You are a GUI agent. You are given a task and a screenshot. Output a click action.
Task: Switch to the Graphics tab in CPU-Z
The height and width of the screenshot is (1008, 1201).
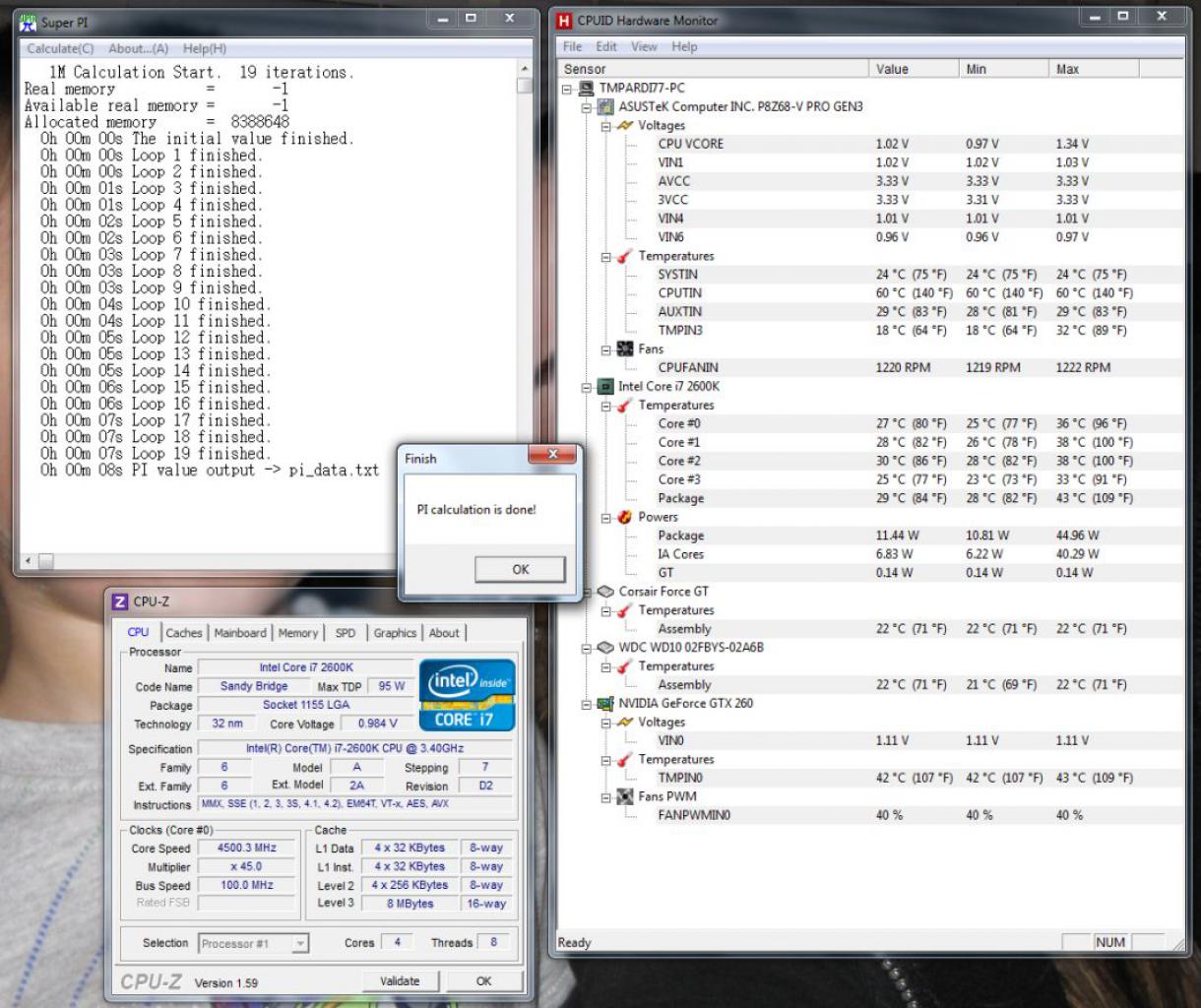[x=395, y=633]
